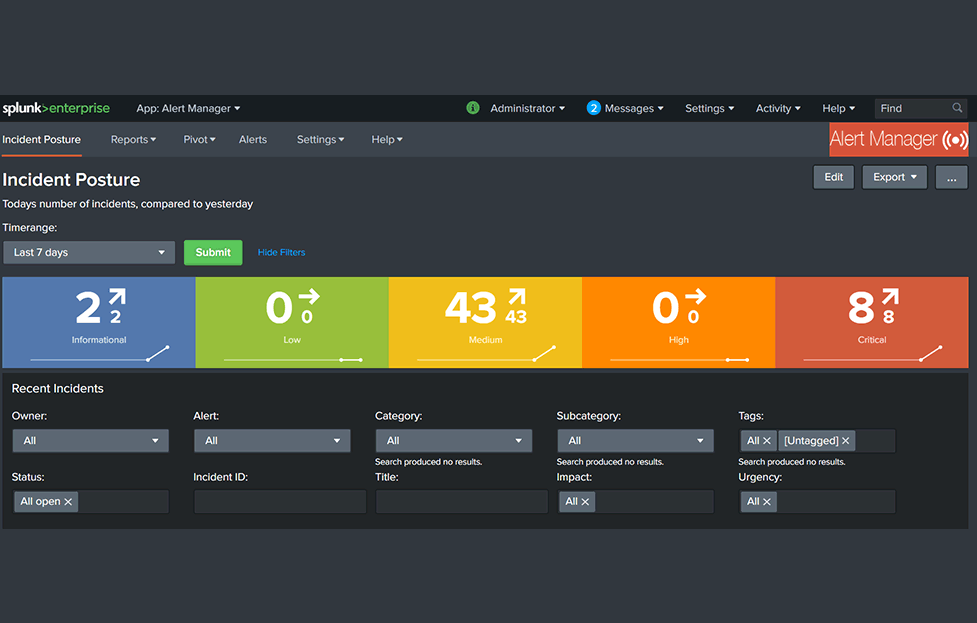The image size is (977, 623).
Task: Remove the All chip from Impact
Action: tap(585, 502)
